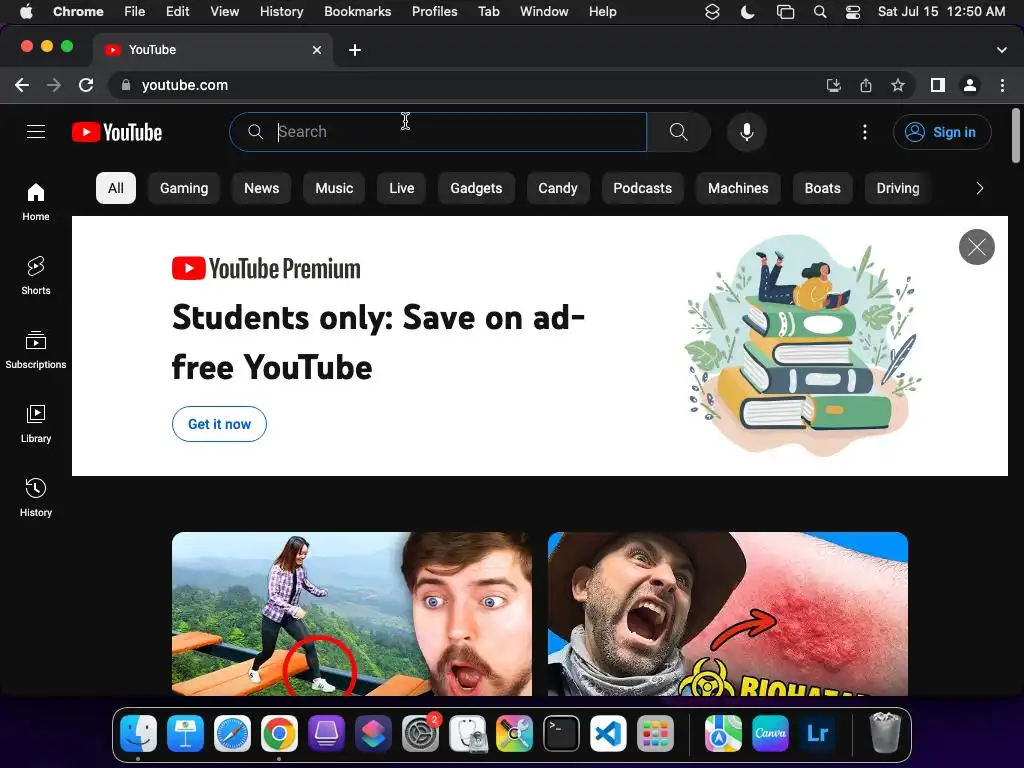This screenshot has height=768, width=1024.
Task: Select the Candy filter chip
Action: pyautogui.click(x=558, y=188)
